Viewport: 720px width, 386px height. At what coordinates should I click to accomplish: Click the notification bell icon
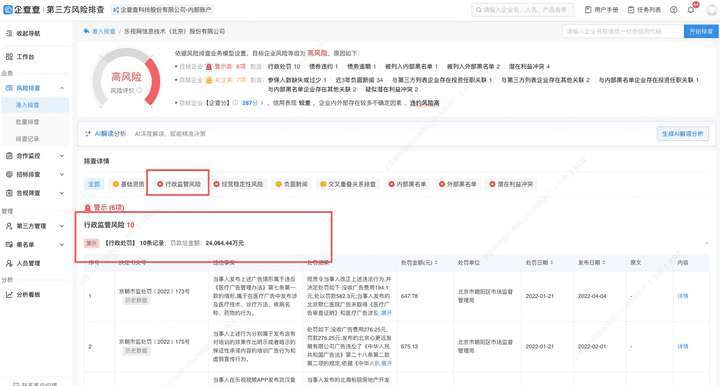pos(691,10)
